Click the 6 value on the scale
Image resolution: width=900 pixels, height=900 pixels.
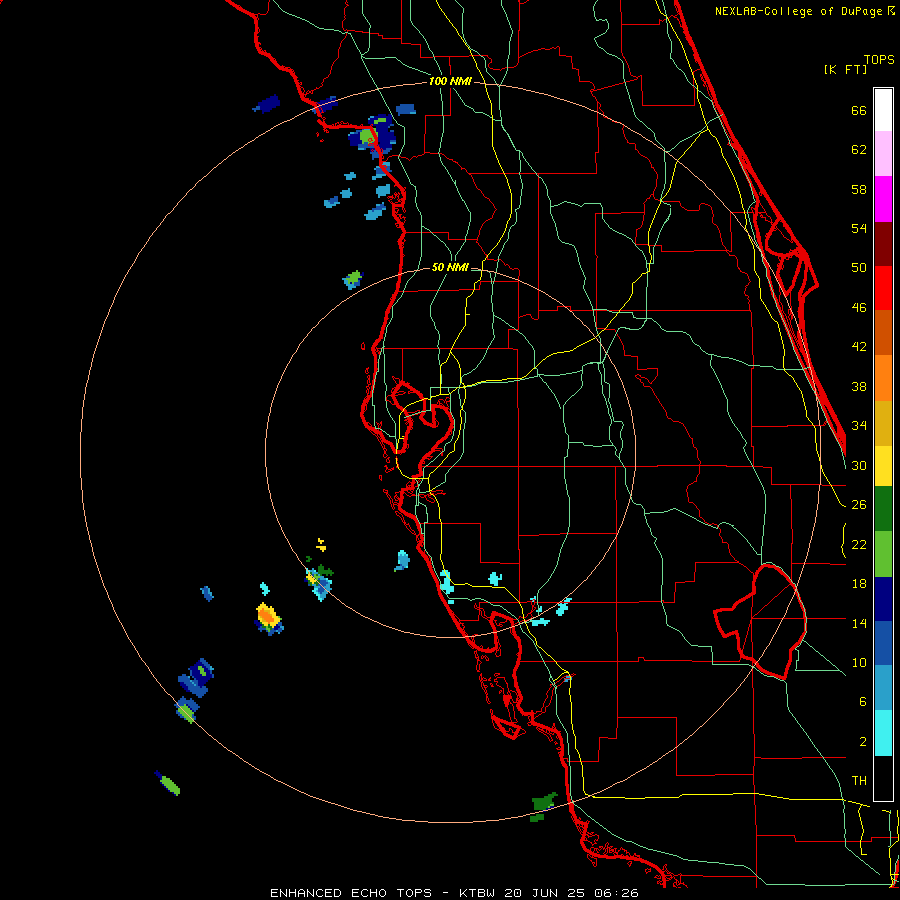862,702
